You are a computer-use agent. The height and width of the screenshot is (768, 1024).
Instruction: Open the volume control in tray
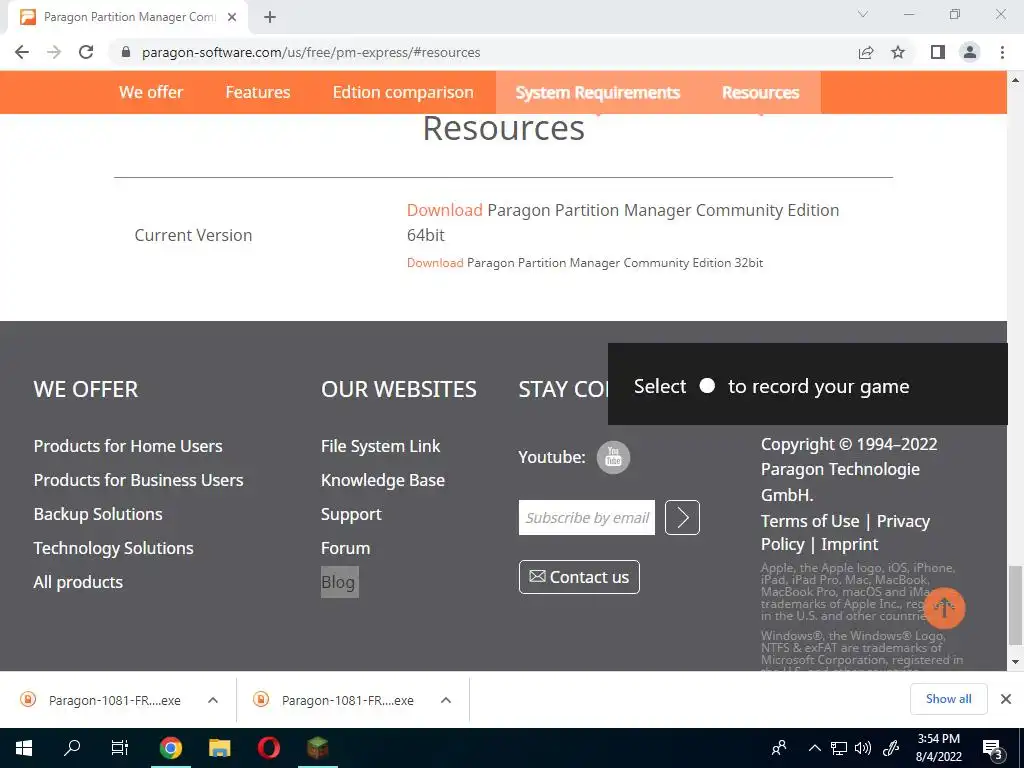pyautogui.click(x=863, y=748)
